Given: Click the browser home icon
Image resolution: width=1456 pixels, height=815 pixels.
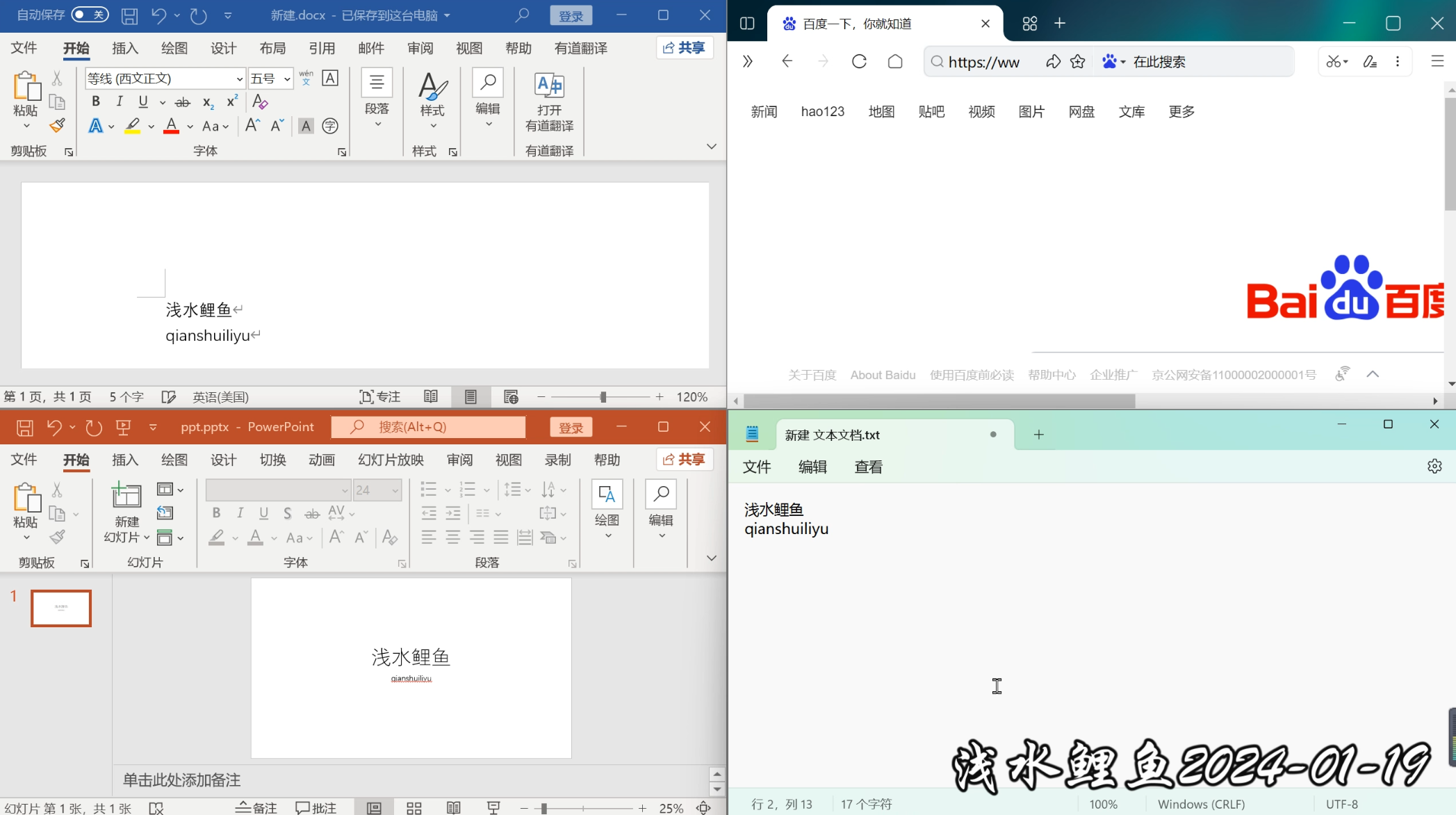Looking at the screenshot, I should (895, 61).
